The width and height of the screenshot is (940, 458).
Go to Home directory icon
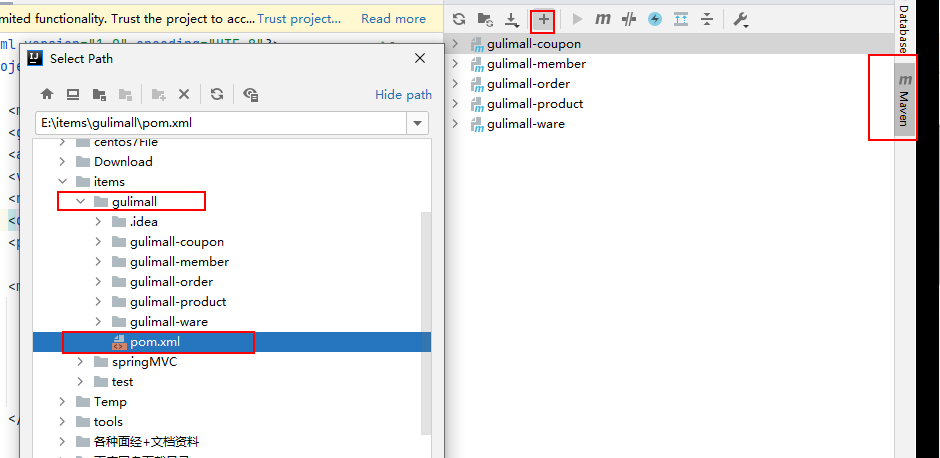47,94
